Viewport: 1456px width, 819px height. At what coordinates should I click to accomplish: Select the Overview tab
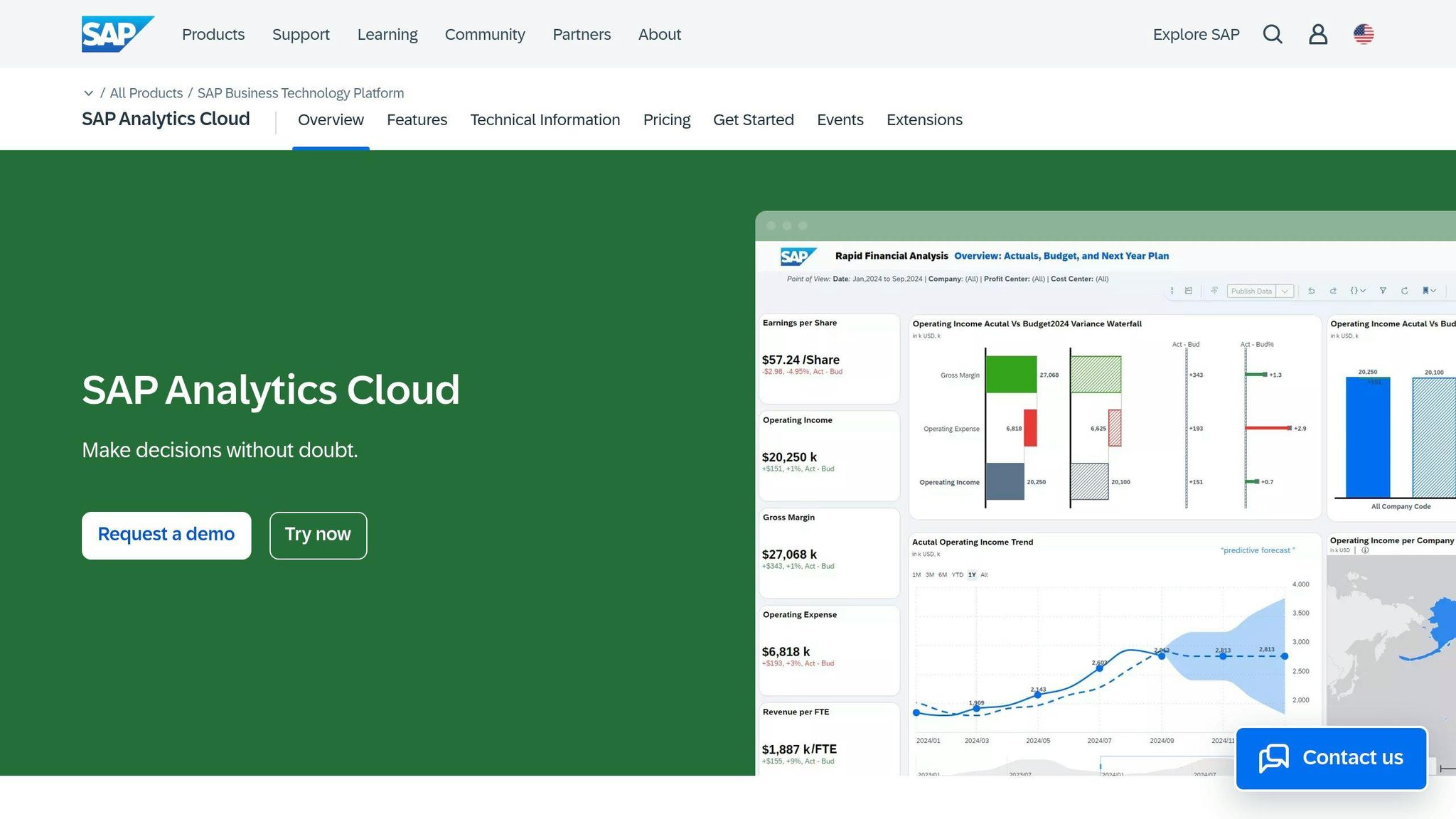point(331,120)
